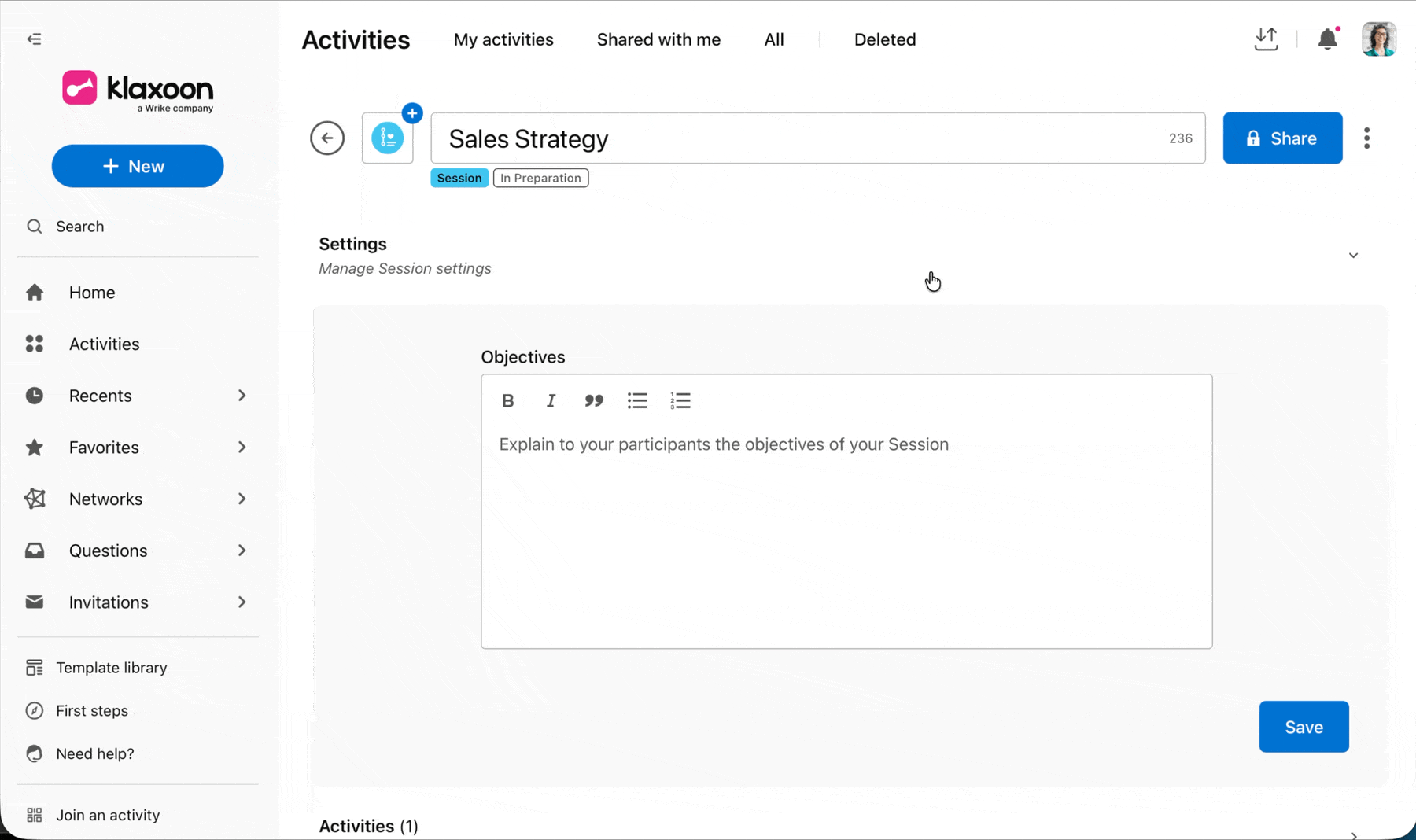Click the Recents clock icon
The height and width of the screenshot is (840, 1416).
click(x=35, y=396)
